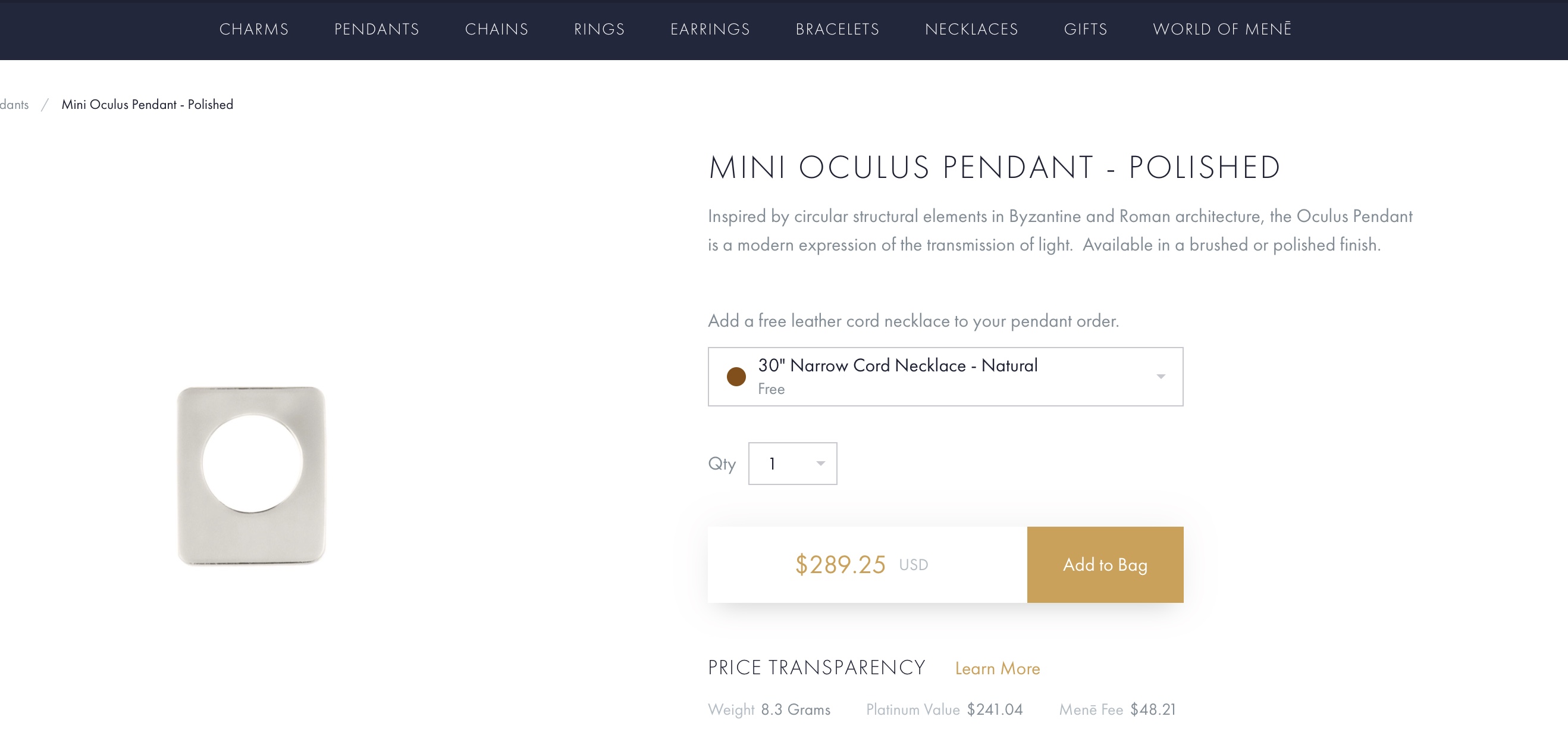
Task: Click the brown Natural cord color swatch
Action: pyautogui.click(x=736, y=376)
